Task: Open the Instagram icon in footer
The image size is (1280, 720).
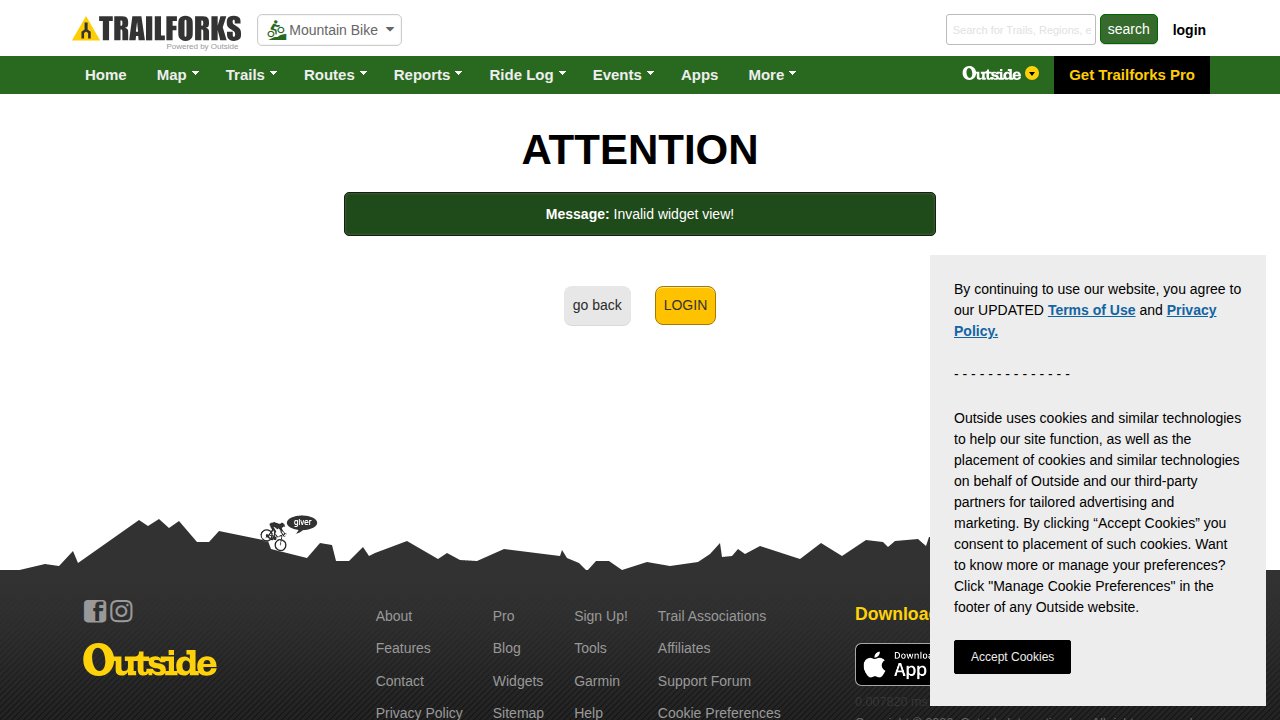Action: click(121, 611)
